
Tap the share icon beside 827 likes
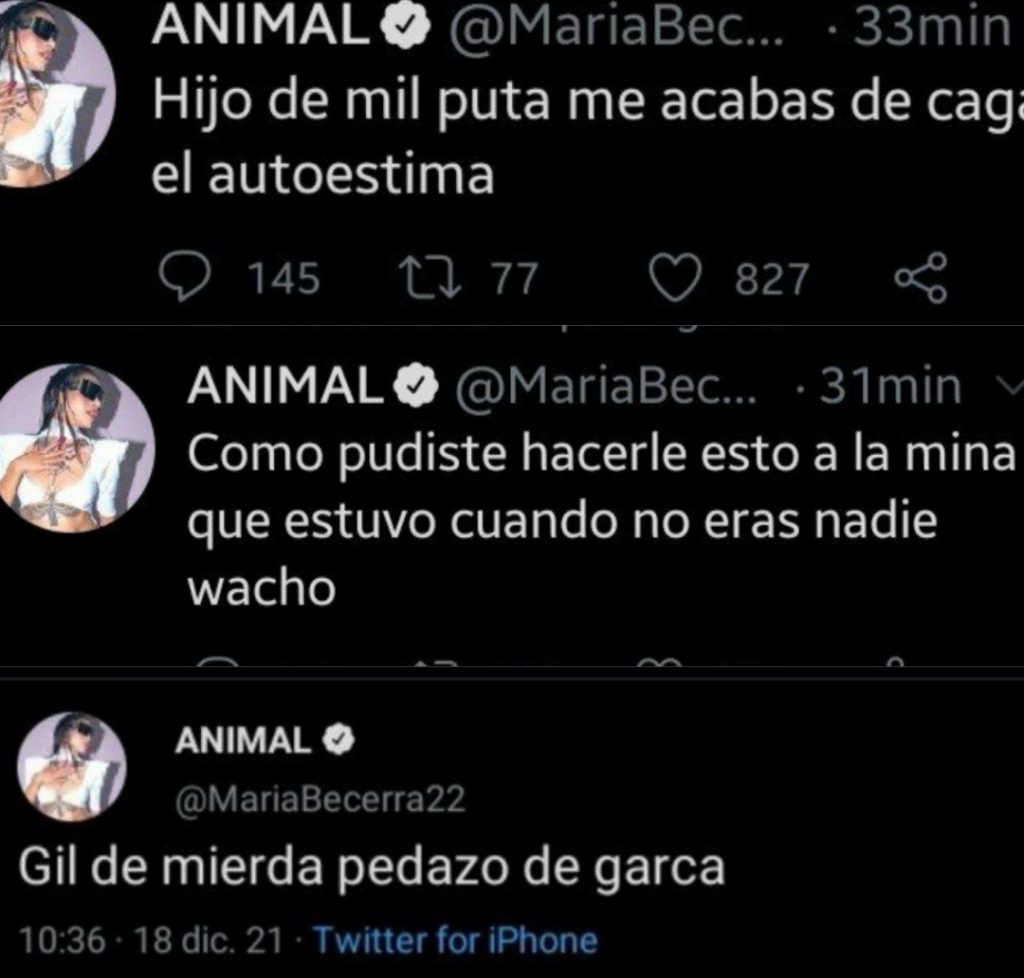pyautogui.click(x=920, y=277)
